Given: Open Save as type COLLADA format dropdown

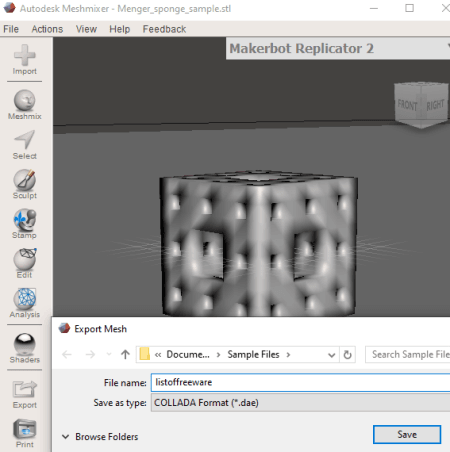Looking at the screenshot, I should pos(300,403).
